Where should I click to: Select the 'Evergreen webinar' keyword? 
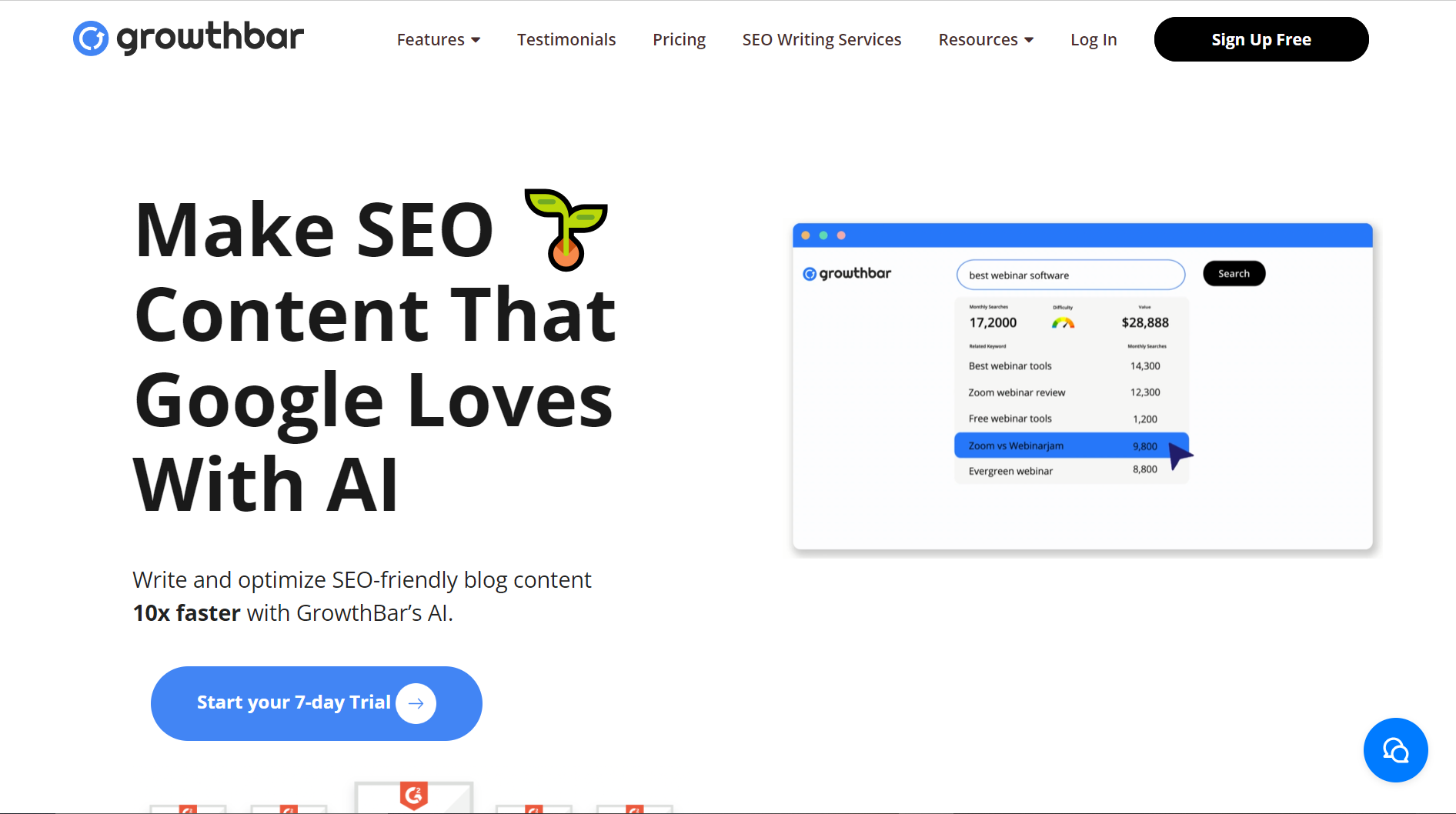pos(1010,471)
